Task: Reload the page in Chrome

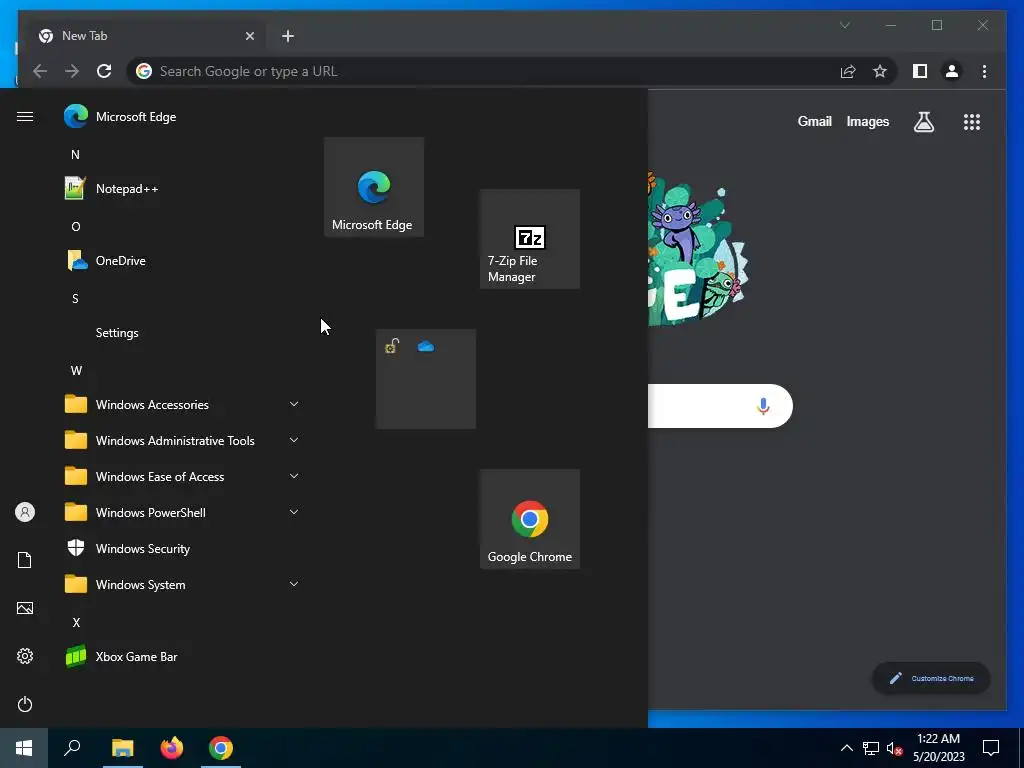Action: pyautogui.click(x=104, y=71)
